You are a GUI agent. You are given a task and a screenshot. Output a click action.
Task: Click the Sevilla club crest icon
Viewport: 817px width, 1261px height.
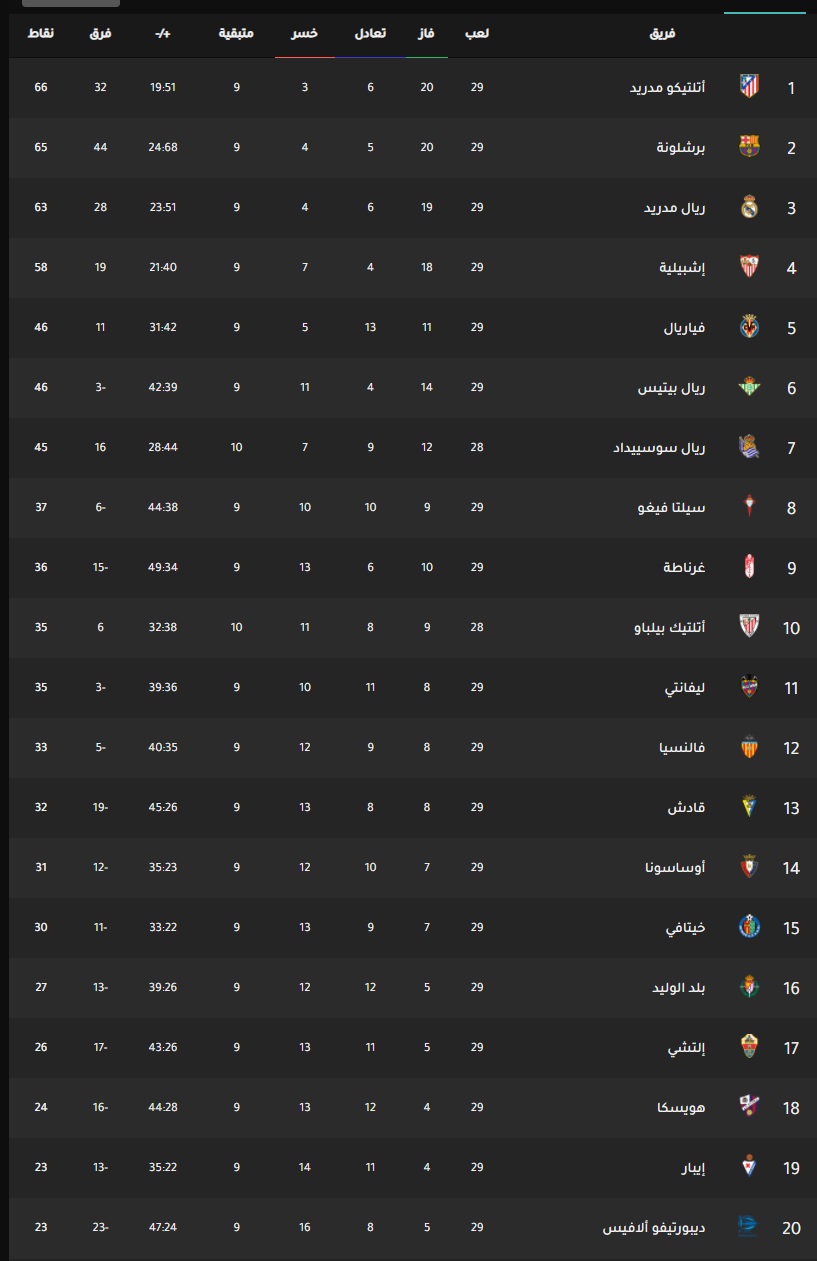pyautogui.click(x=749, y=267)
